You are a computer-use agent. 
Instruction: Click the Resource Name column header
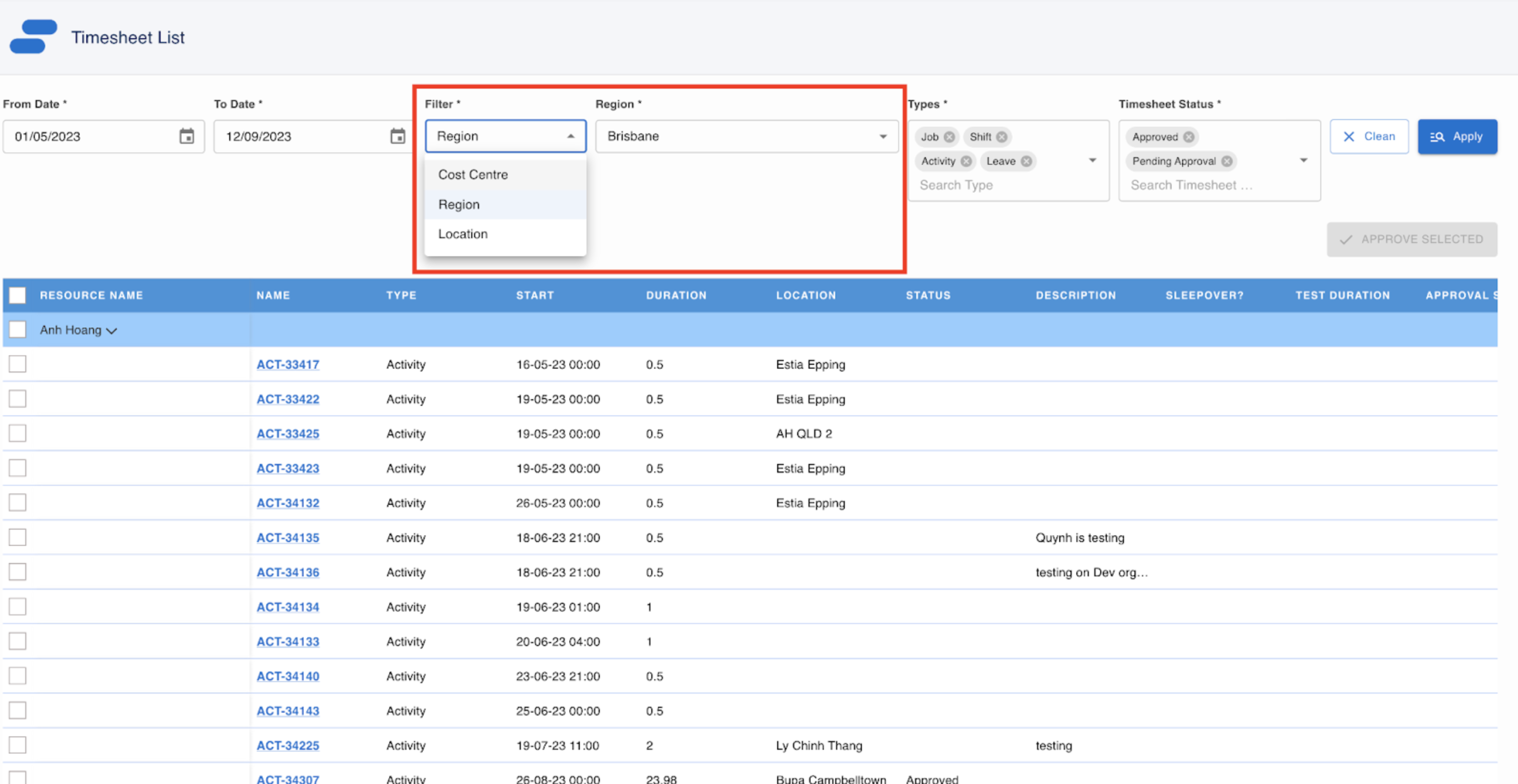click(x=91, y=296)
